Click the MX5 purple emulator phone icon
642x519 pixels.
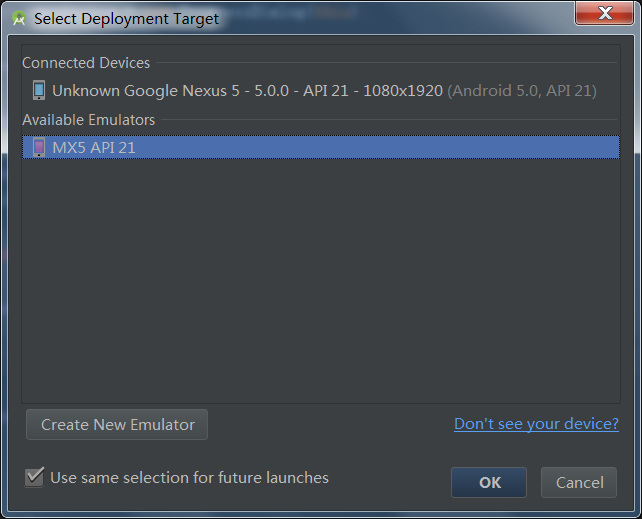39,147
